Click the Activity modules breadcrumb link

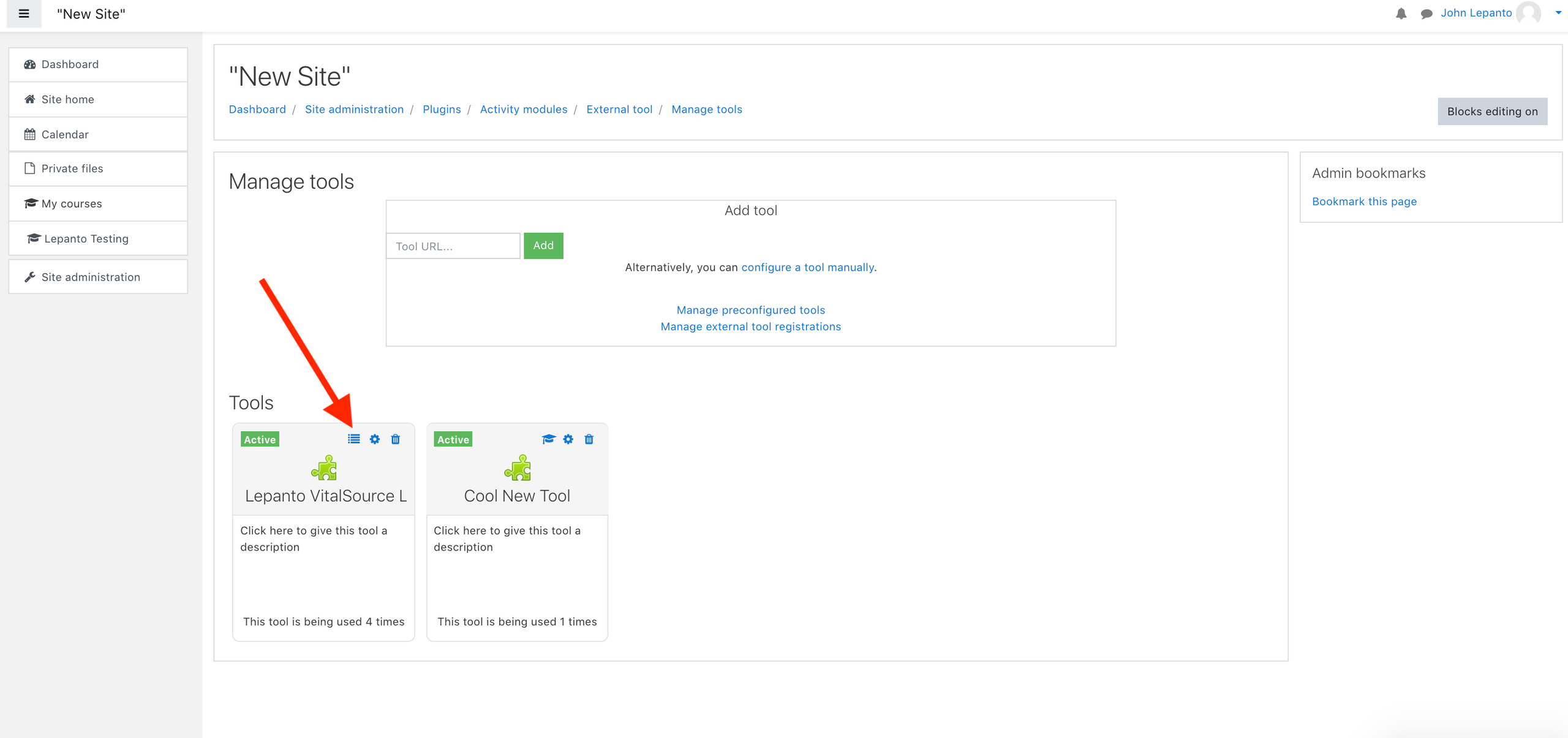tap(524, 109)
